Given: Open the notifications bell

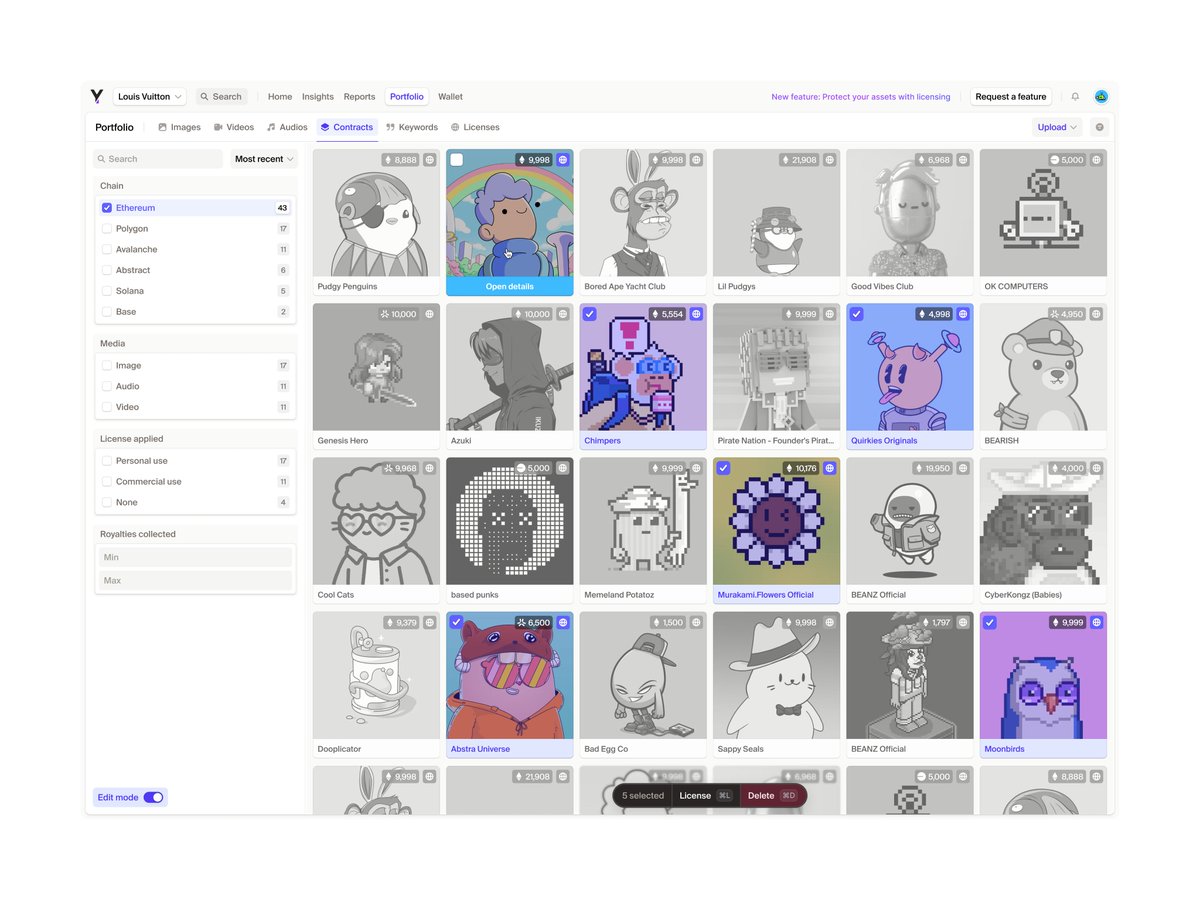Looking at the screenshot, I should (x=1075, y=97).
